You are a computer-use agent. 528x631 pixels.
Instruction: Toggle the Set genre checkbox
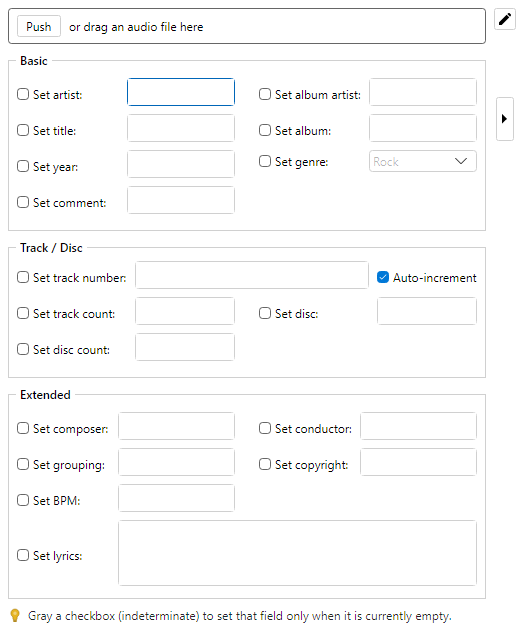(x=265, y=161)
